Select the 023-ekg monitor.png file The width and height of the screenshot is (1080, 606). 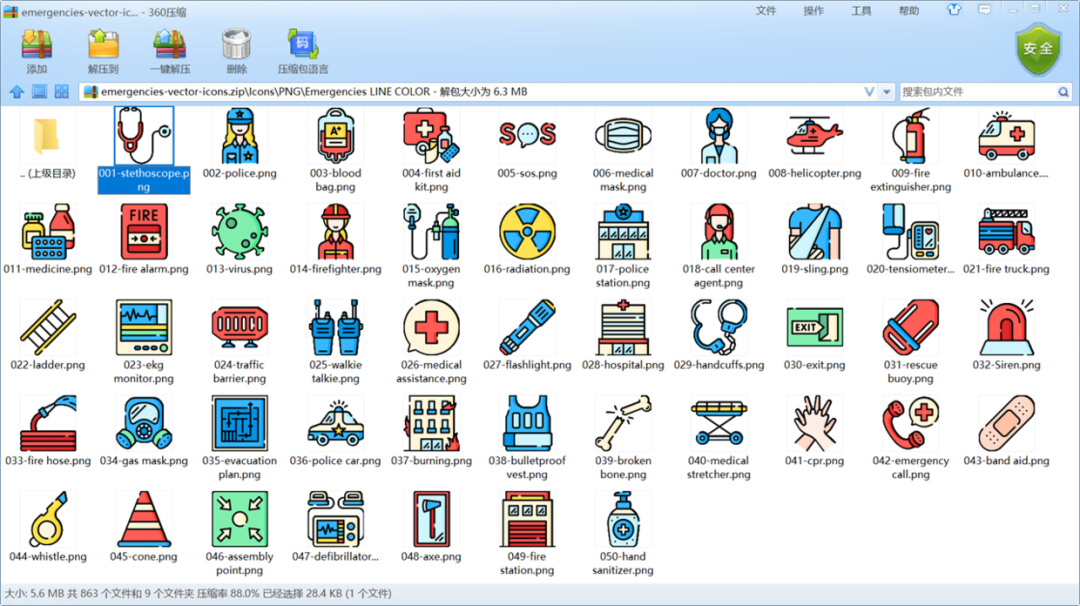click(x=144, y=342)
